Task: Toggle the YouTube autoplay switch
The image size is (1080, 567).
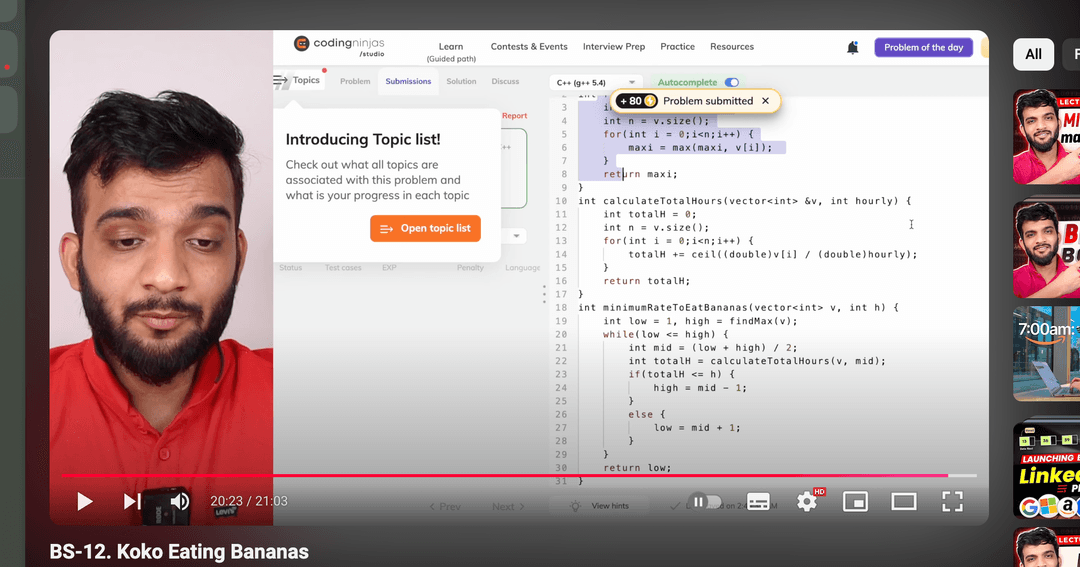Action: point(707,501)
